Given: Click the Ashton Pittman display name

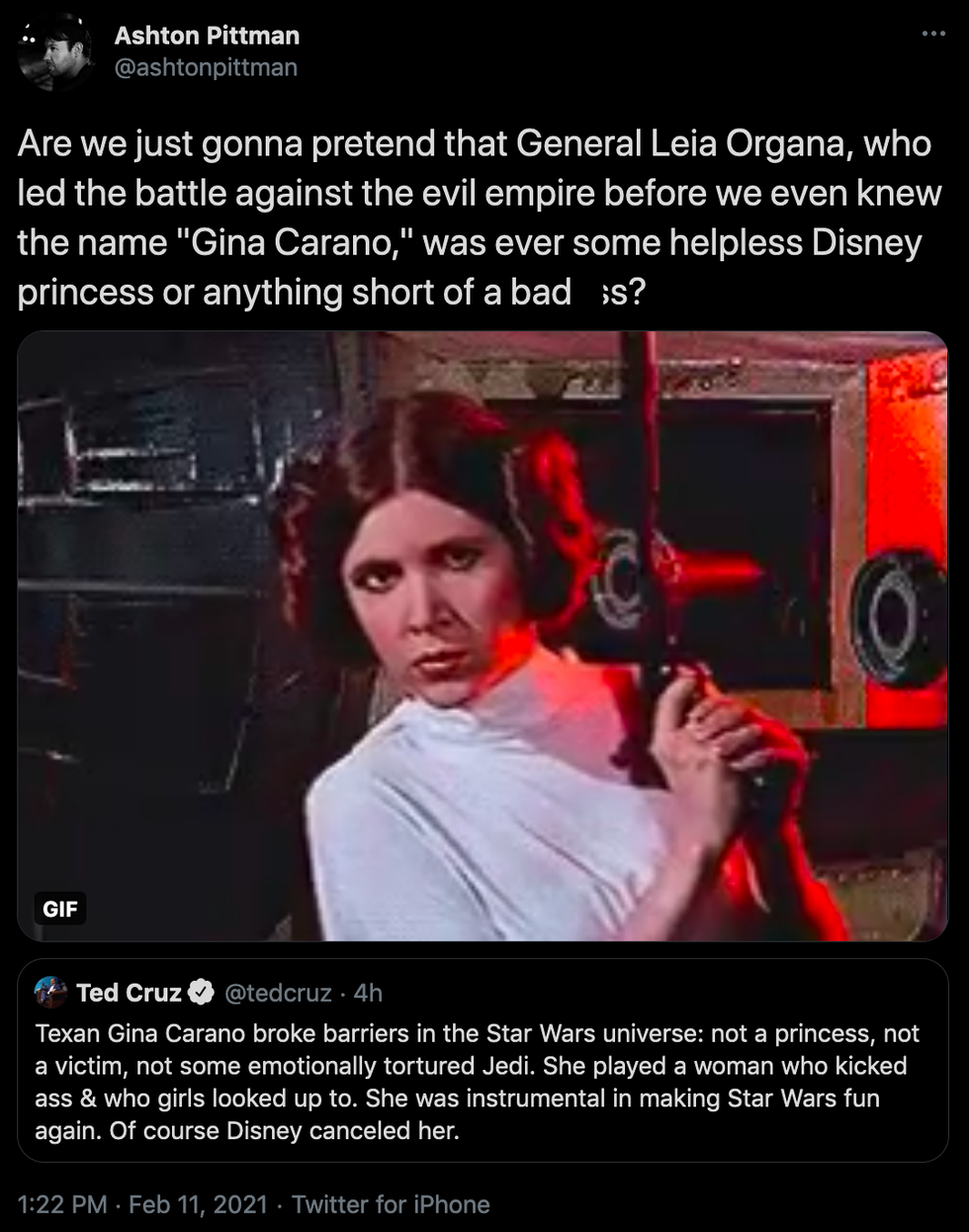Looking at the screenshot, I should [x=207, y=36].
